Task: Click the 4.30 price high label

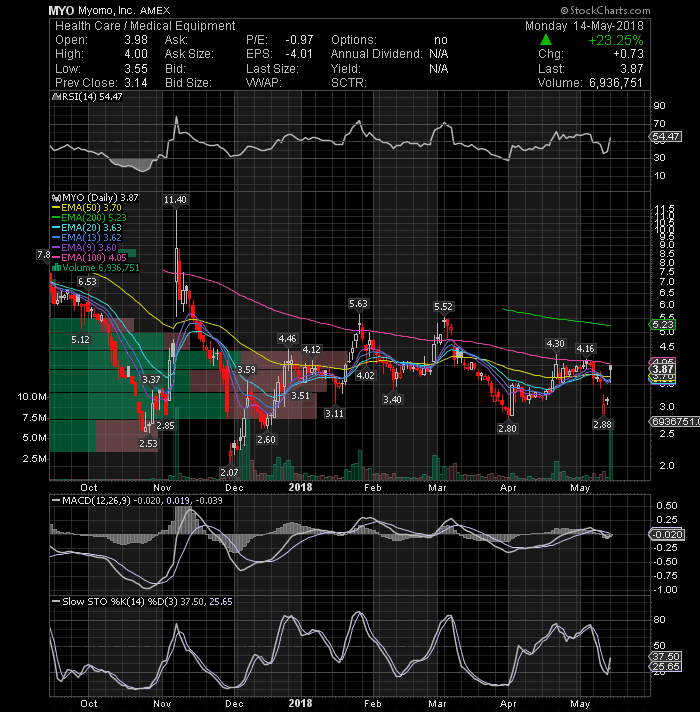Action: [556, 344]
